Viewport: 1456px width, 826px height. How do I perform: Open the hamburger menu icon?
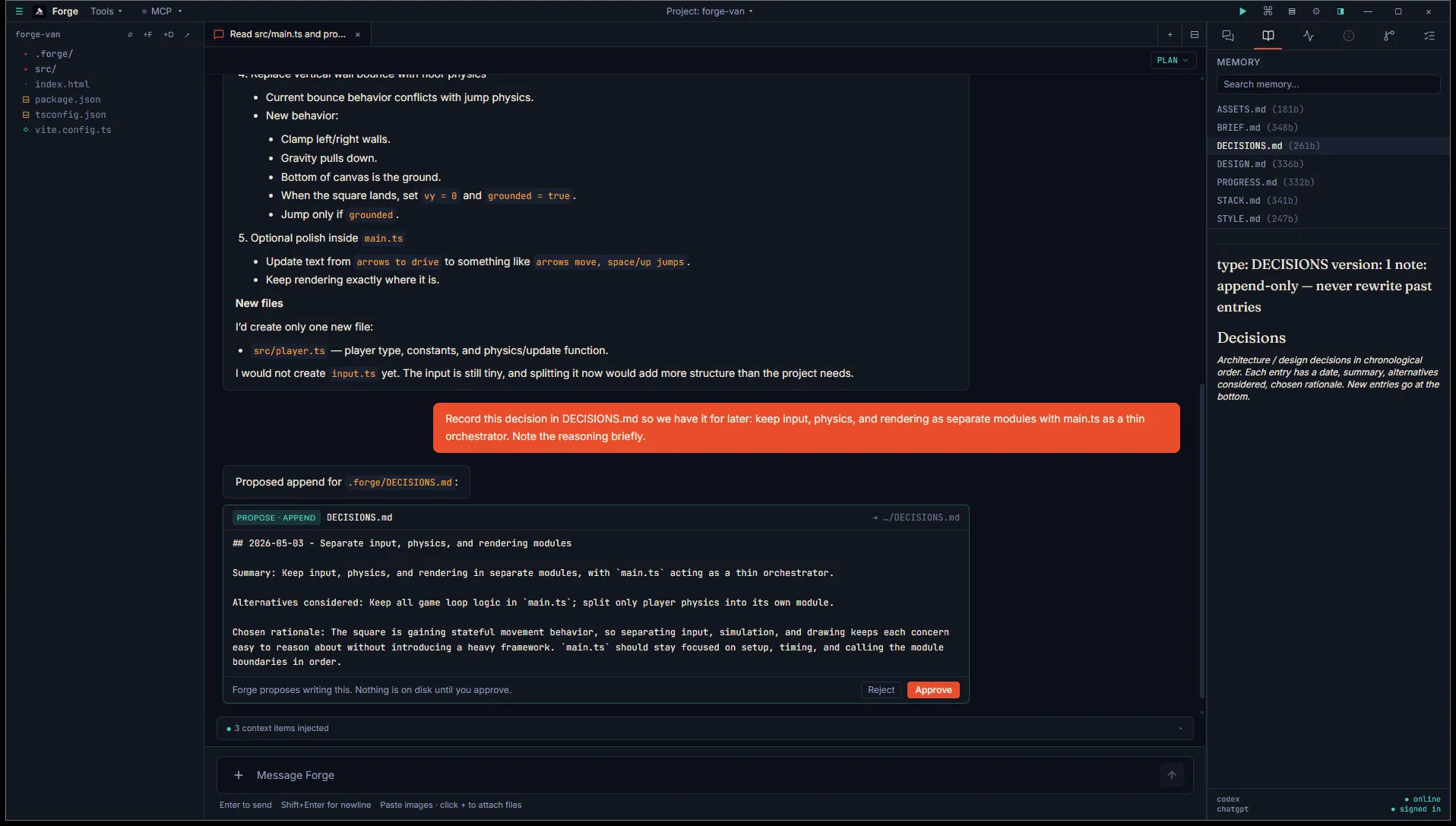click(x=19, y=11)
